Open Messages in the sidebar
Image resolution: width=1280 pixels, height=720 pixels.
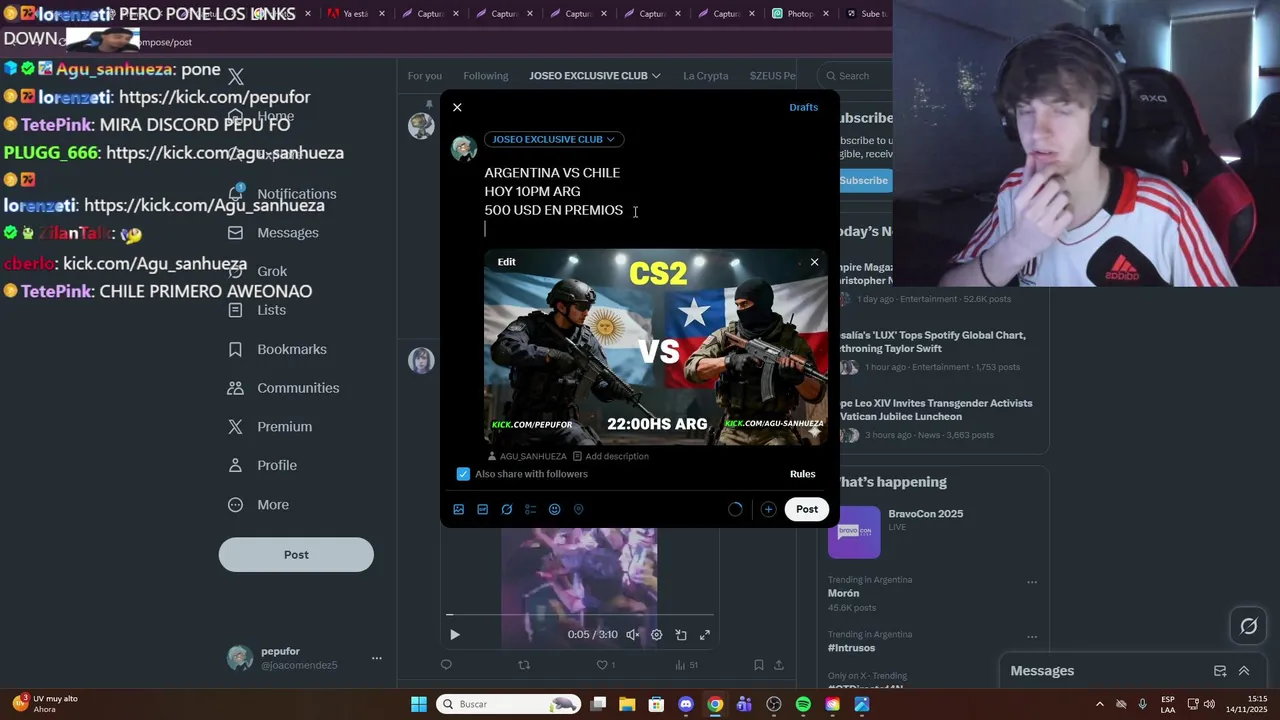pos(274,233)
